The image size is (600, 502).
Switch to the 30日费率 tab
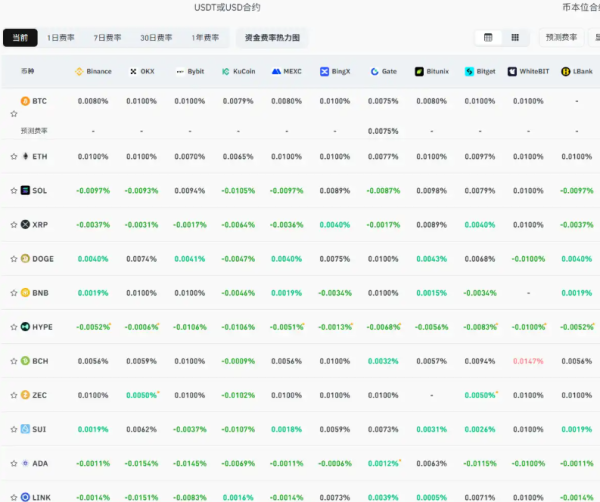tap(155, 37)
